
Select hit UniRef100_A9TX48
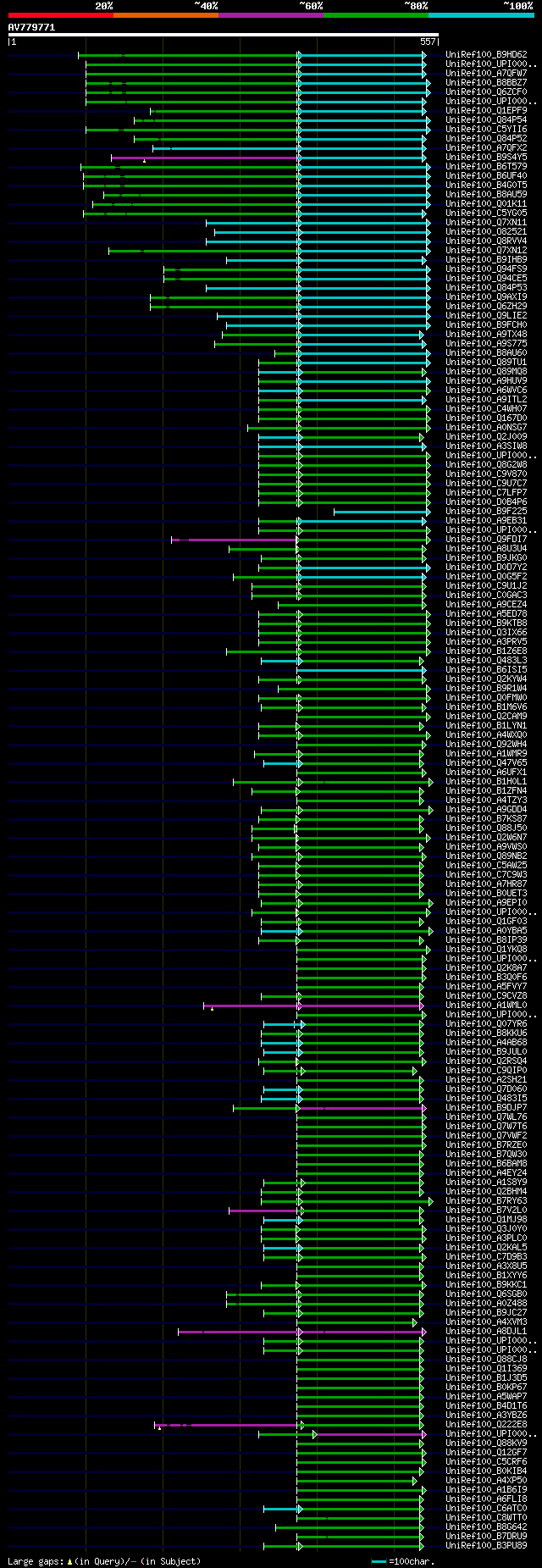pyautogui.click(x=486, y=335)
